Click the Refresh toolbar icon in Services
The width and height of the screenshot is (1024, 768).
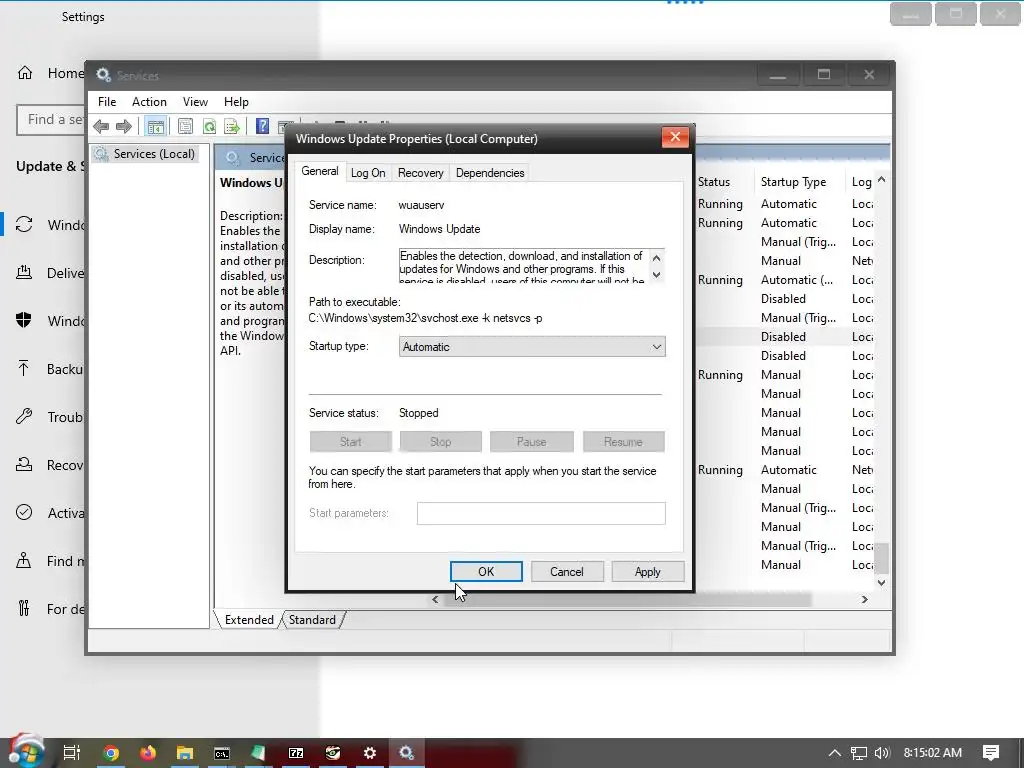click(209, 126)
